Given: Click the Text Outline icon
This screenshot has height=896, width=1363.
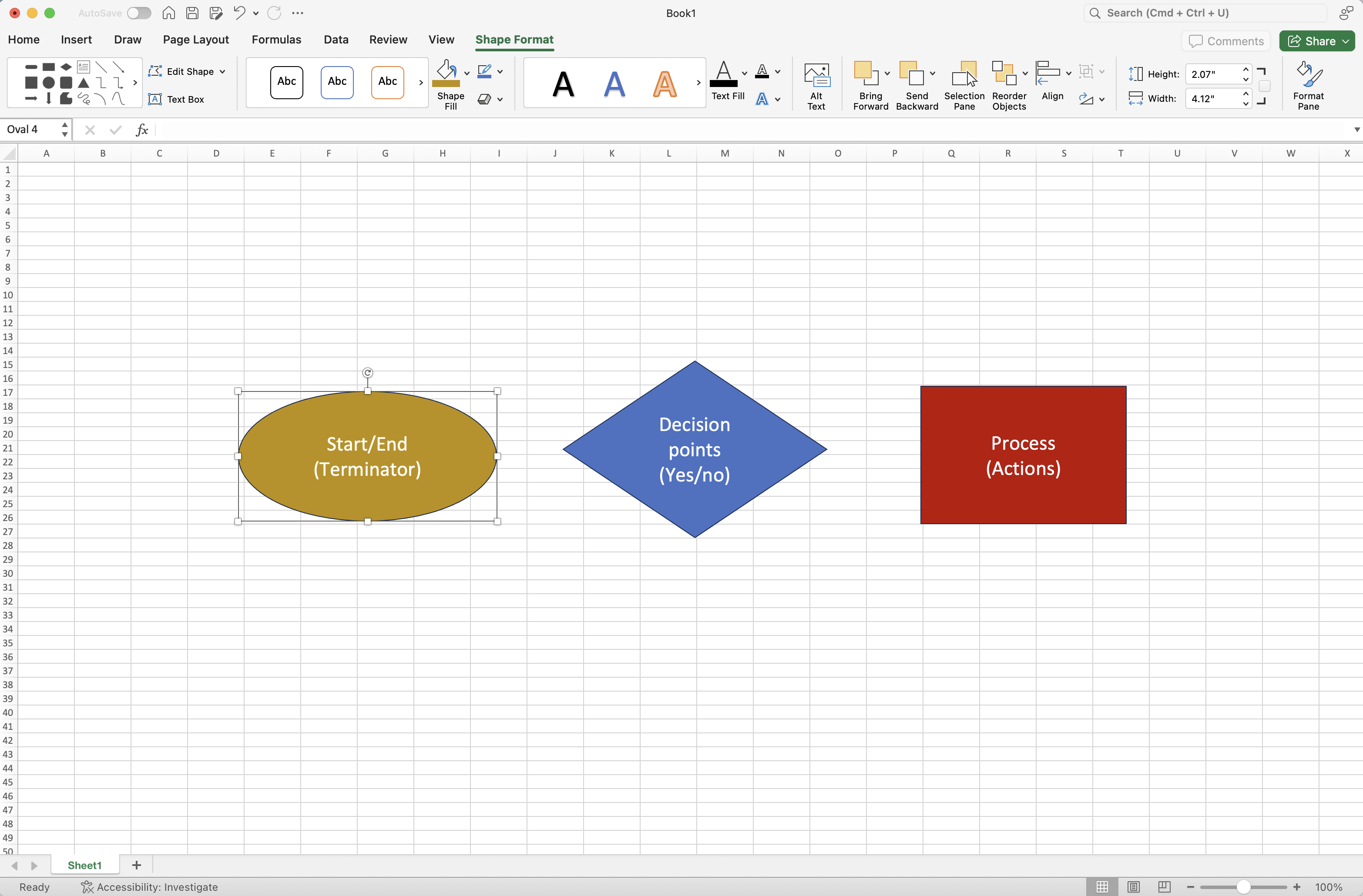Looking at the screenshot, I should pos(762,71).
